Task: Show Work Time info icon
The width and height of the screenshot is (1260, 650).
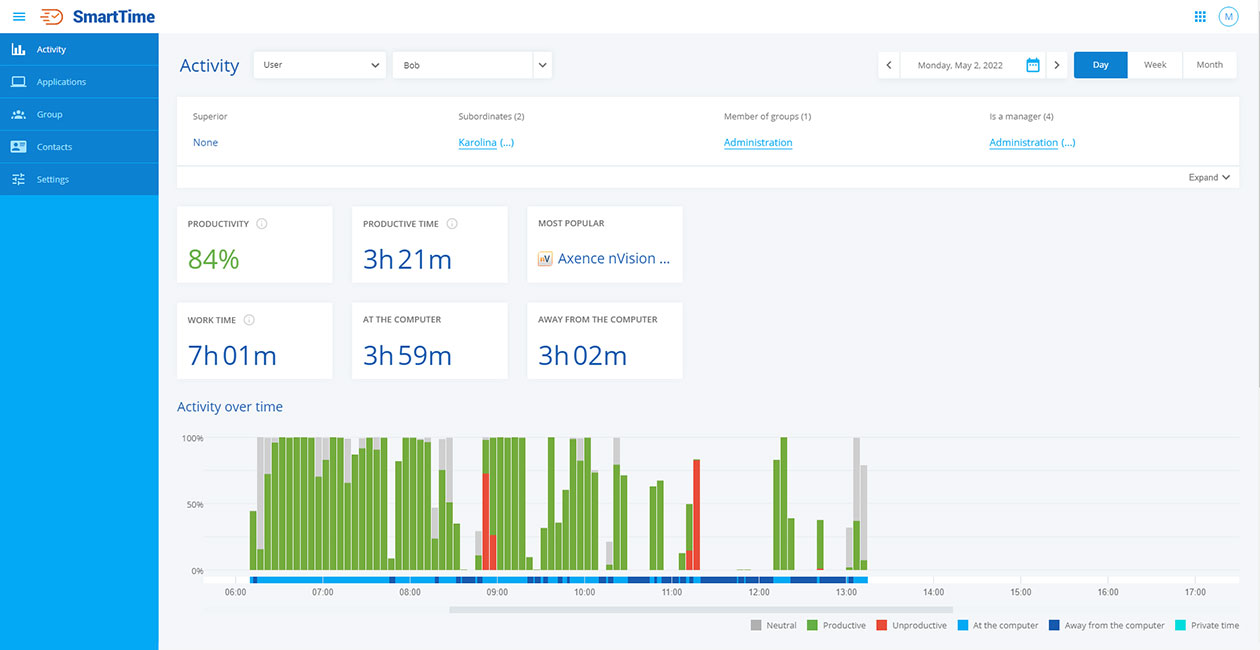Action: tap(249, 320)
